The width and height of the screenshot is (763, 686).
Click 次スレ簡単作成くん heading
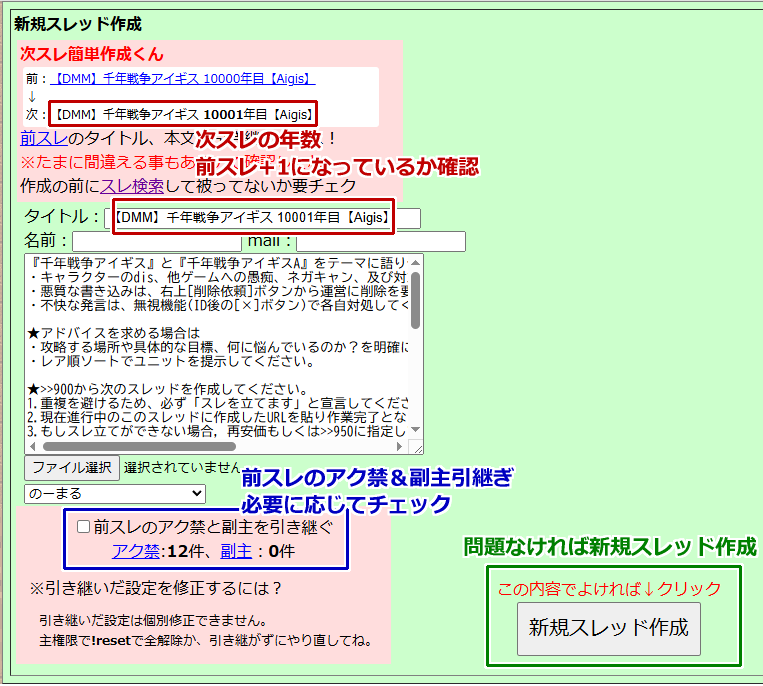click(x=92, y=54)
